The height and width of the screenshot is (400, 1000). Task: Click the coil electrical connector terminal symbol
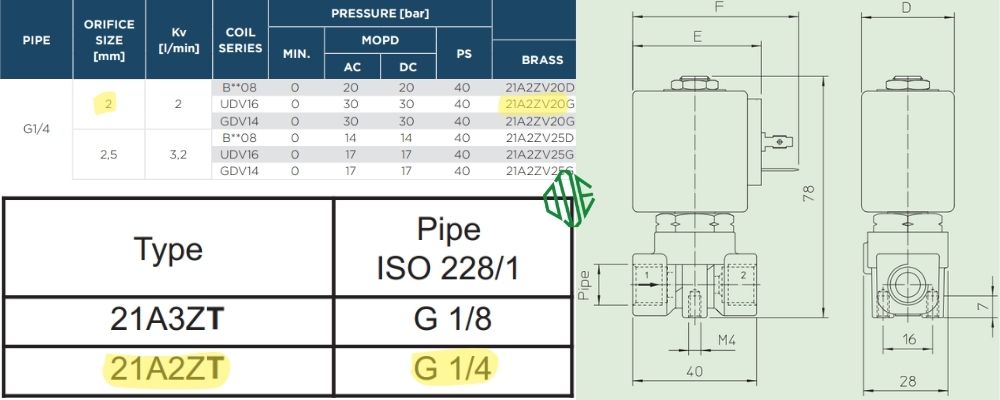tap(780, 143)
